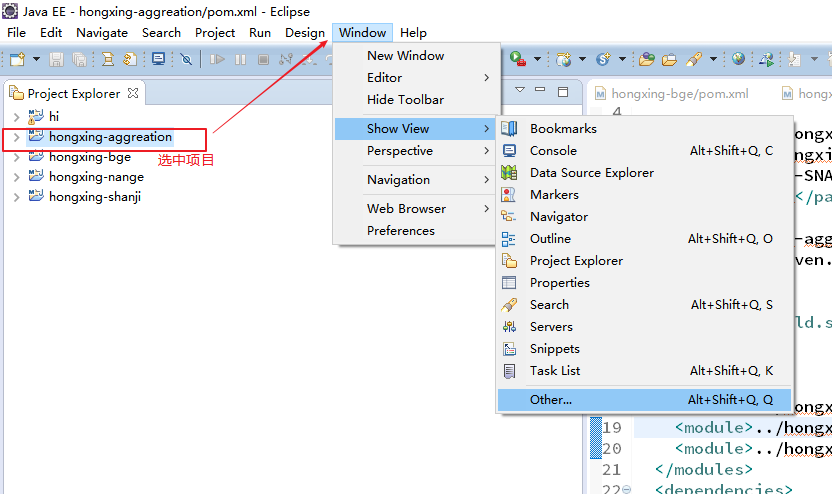
Task: Show the Snippets view
Action: click(644, 349)
